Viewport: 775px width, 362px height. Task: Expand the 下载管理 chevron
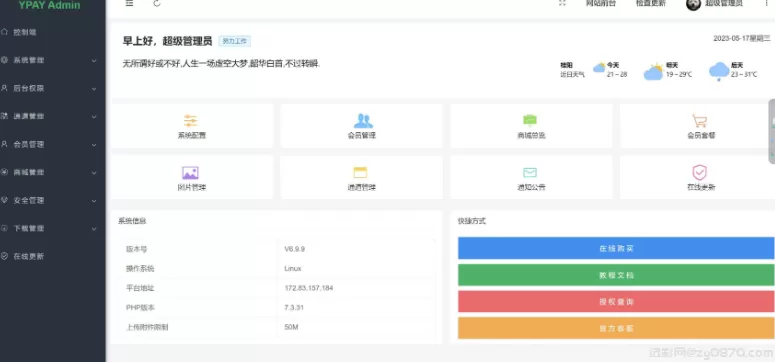94,228
